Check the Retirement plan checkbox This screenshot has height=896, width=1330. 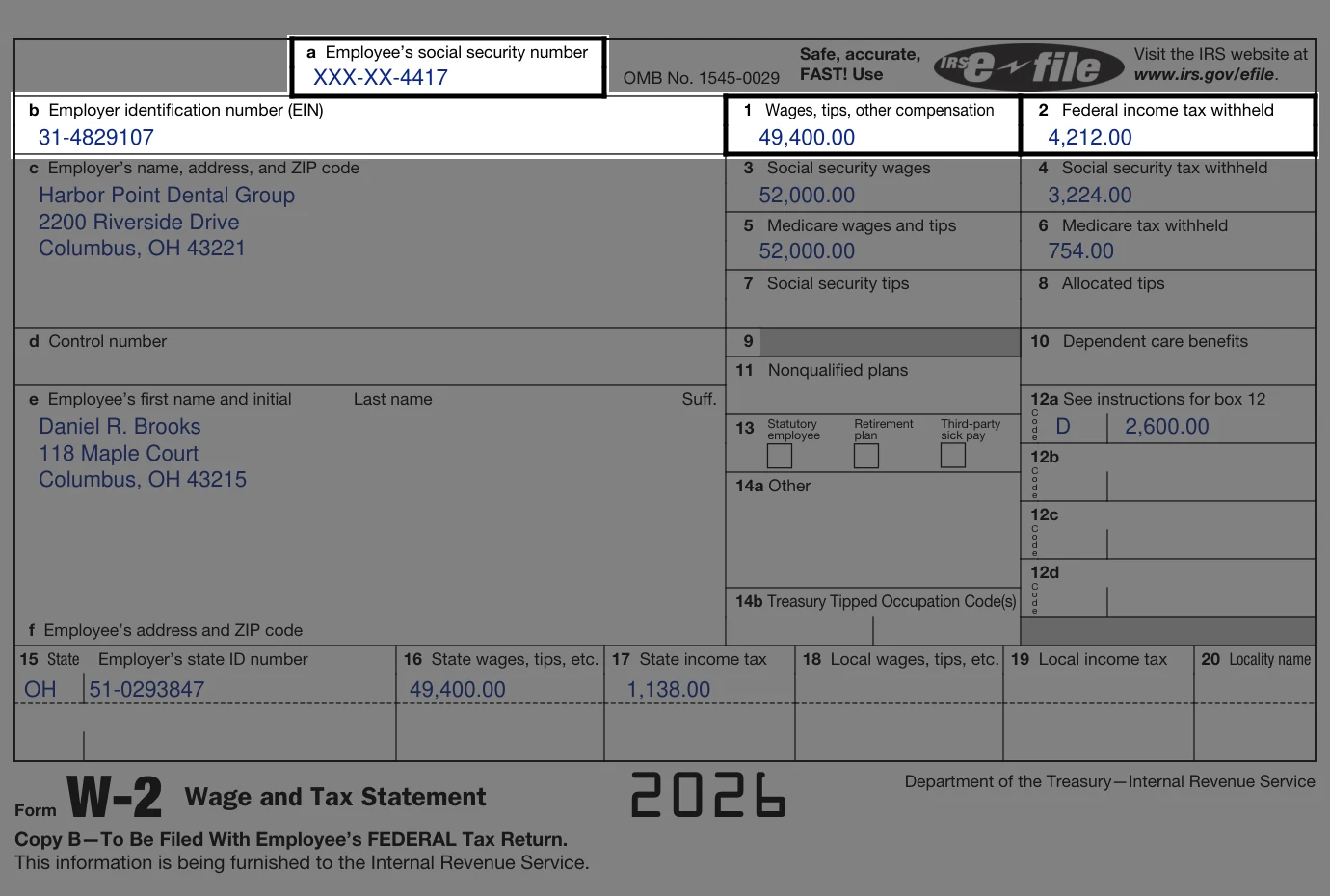[x=866, y=456]
